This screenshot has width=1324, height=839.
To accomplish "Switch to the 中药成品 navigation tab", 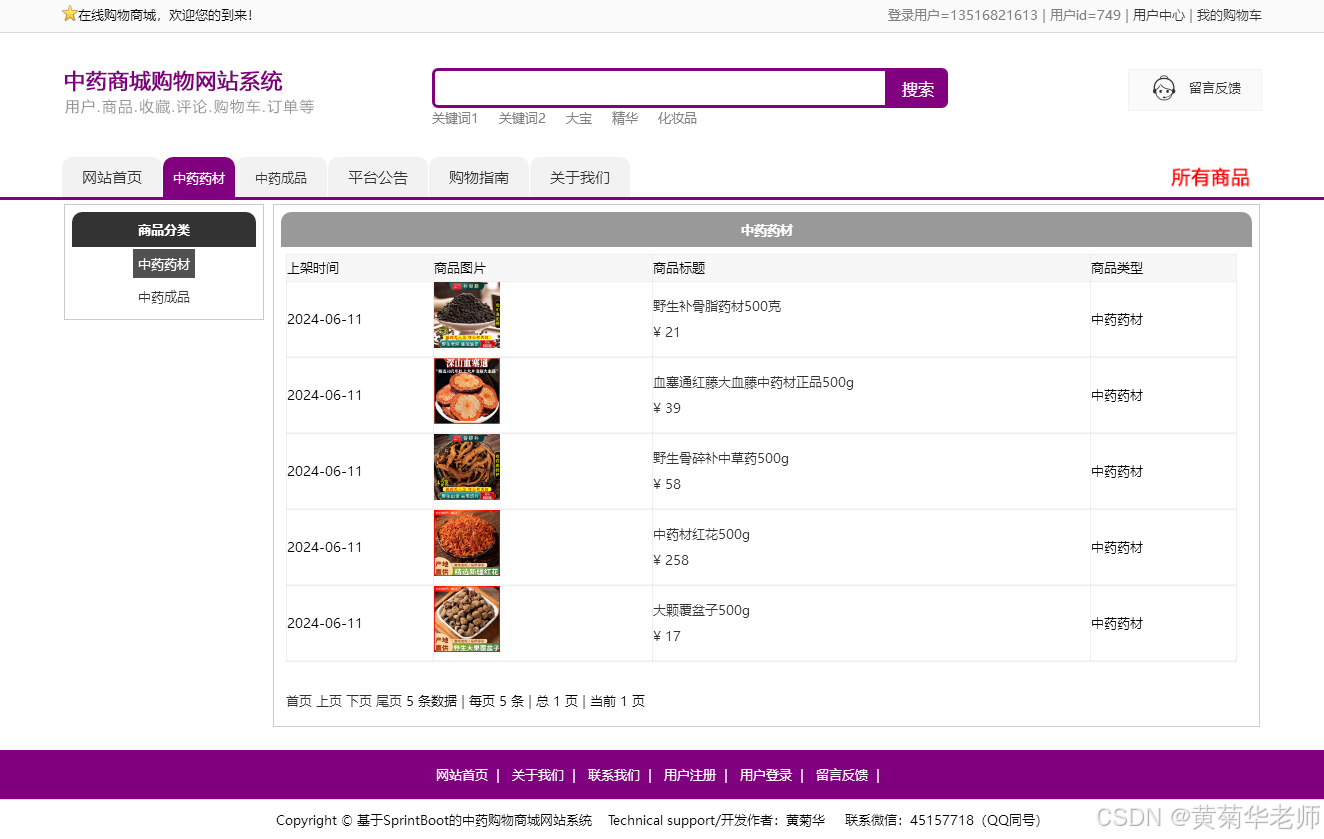I will [x=281, y=178].
